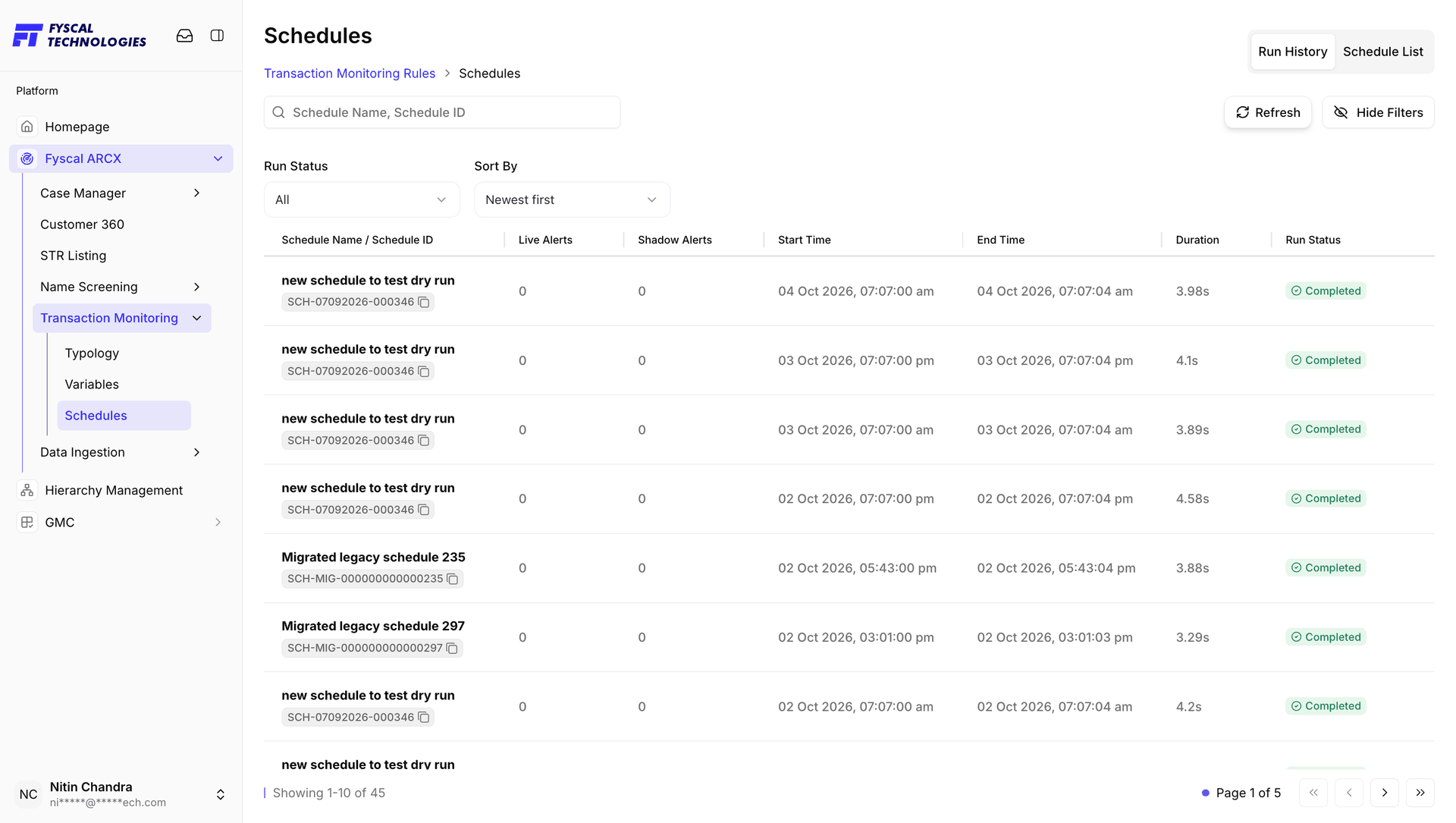Click Completed status of Migrated legacy schedule 235
1456x823 pixels.
pyautogui.click(x=1326, y=568)
